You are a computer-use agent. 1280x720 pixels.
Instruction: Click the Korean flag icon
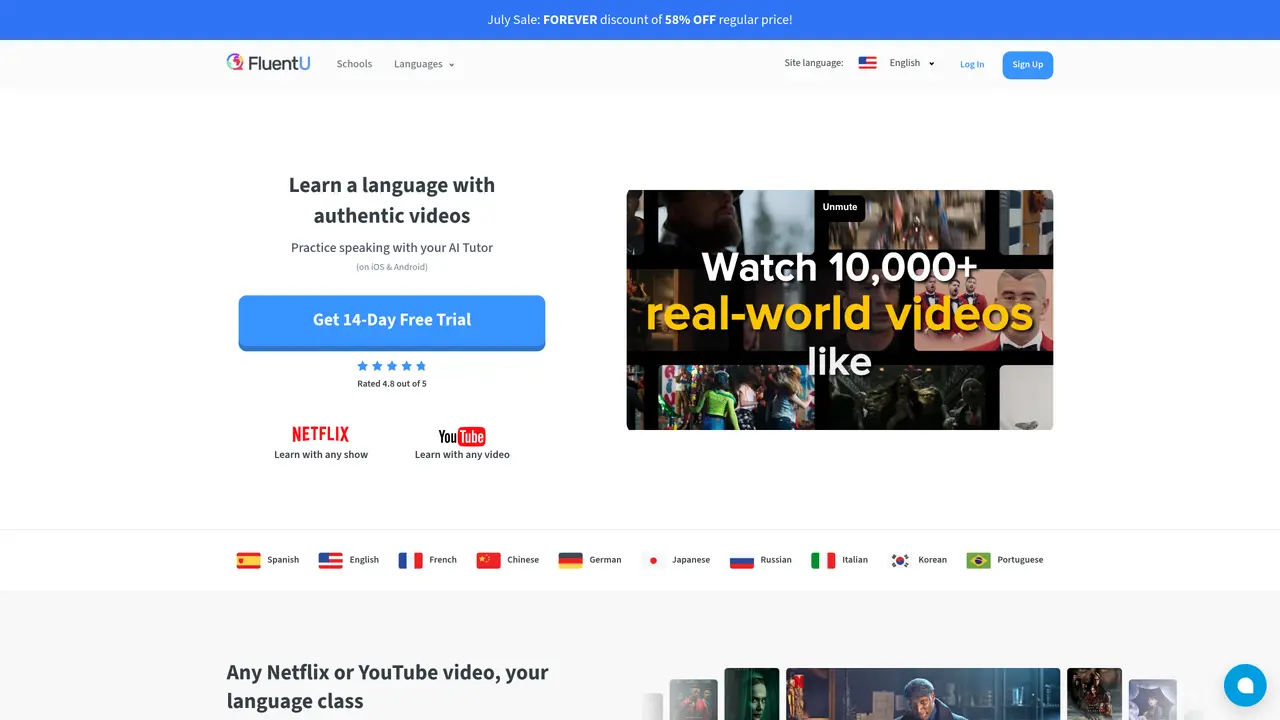coord(900,560)
